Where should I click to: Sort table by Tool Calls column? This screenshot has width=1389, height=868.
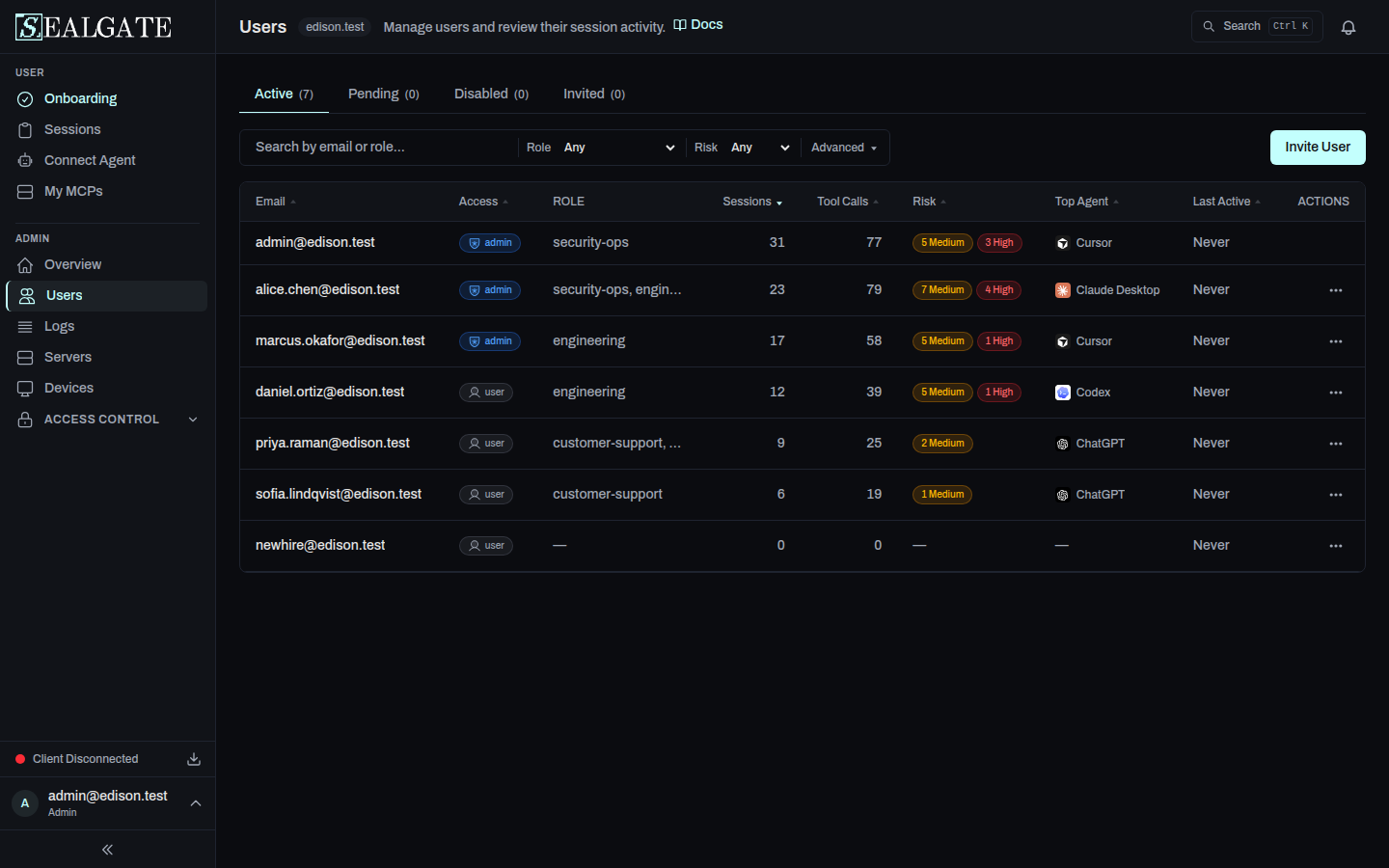(x=848, y=202)
